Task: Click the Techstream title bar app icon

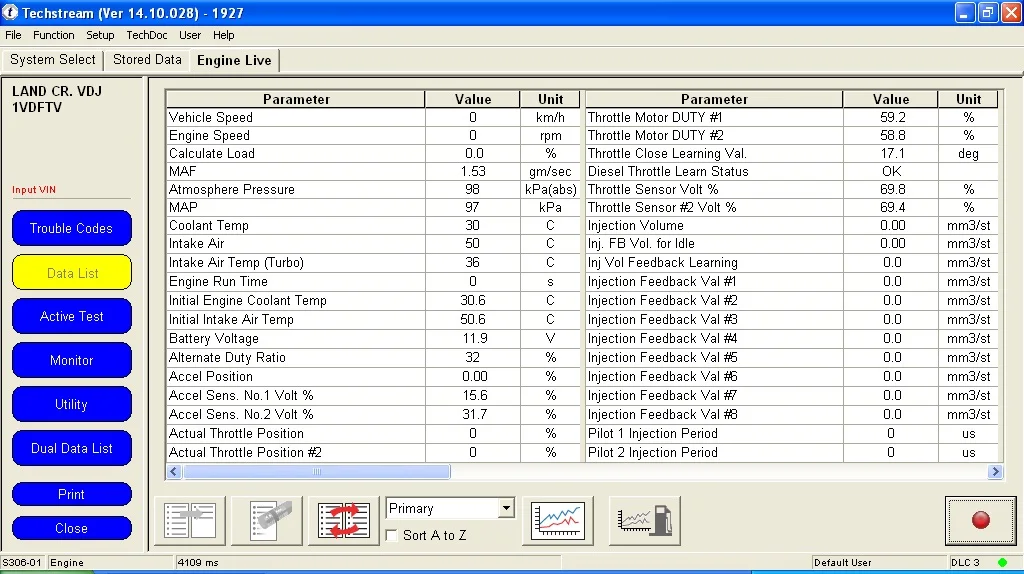Action: click(x=10, y=12)
